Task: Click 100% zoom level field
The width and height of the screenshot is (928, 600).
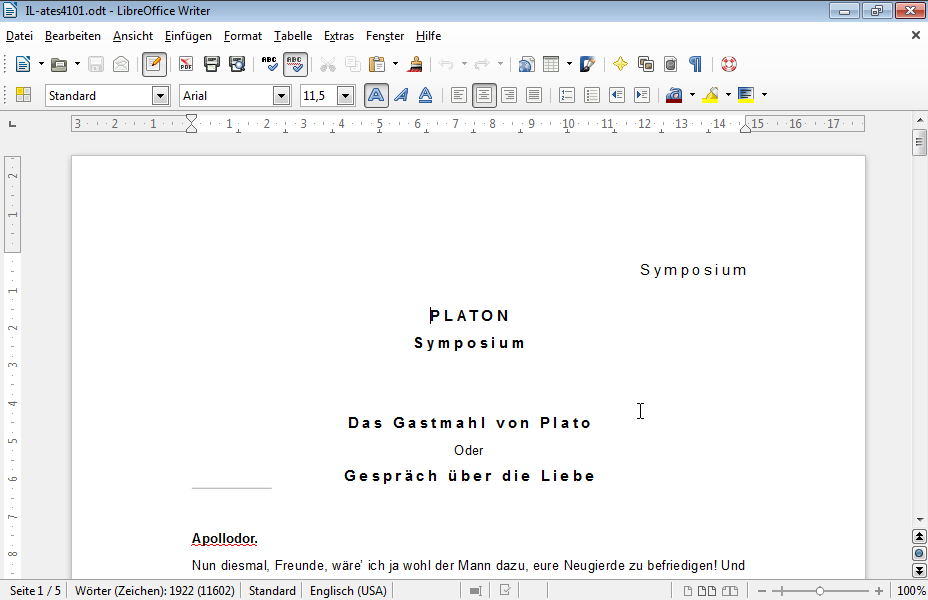Action: pyautogui.click(x=911, y=591)
